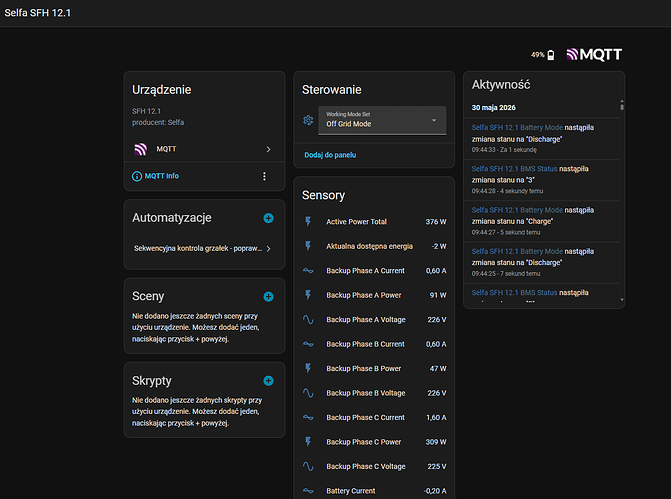The width and height of the screenshot is (671, 499).
Task: Click the Backup Phase A Current icon
Action: pyautogui.click(x=308, y=270)
